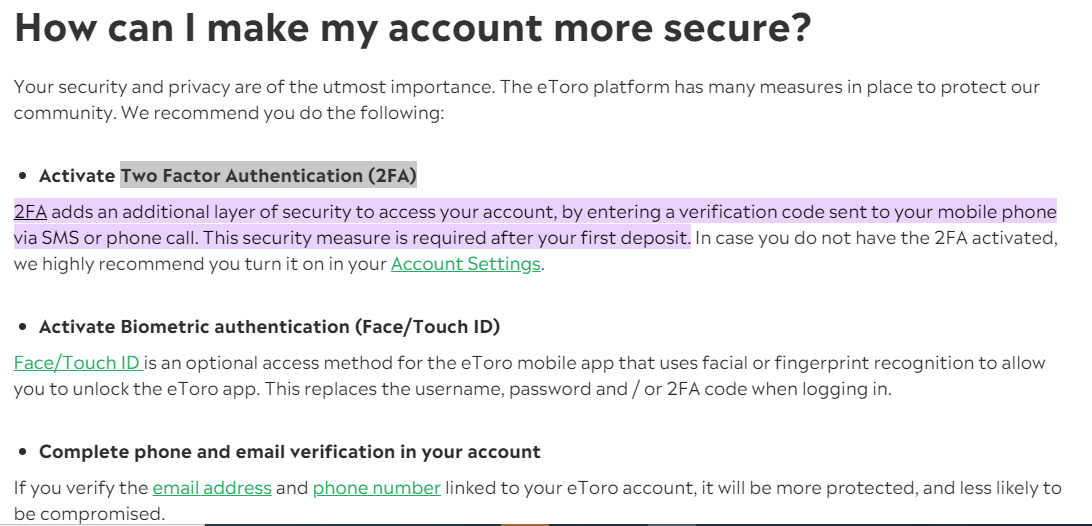Click the 'How can I make my account more secure?' heading
1092x526 pixels.
413,26
